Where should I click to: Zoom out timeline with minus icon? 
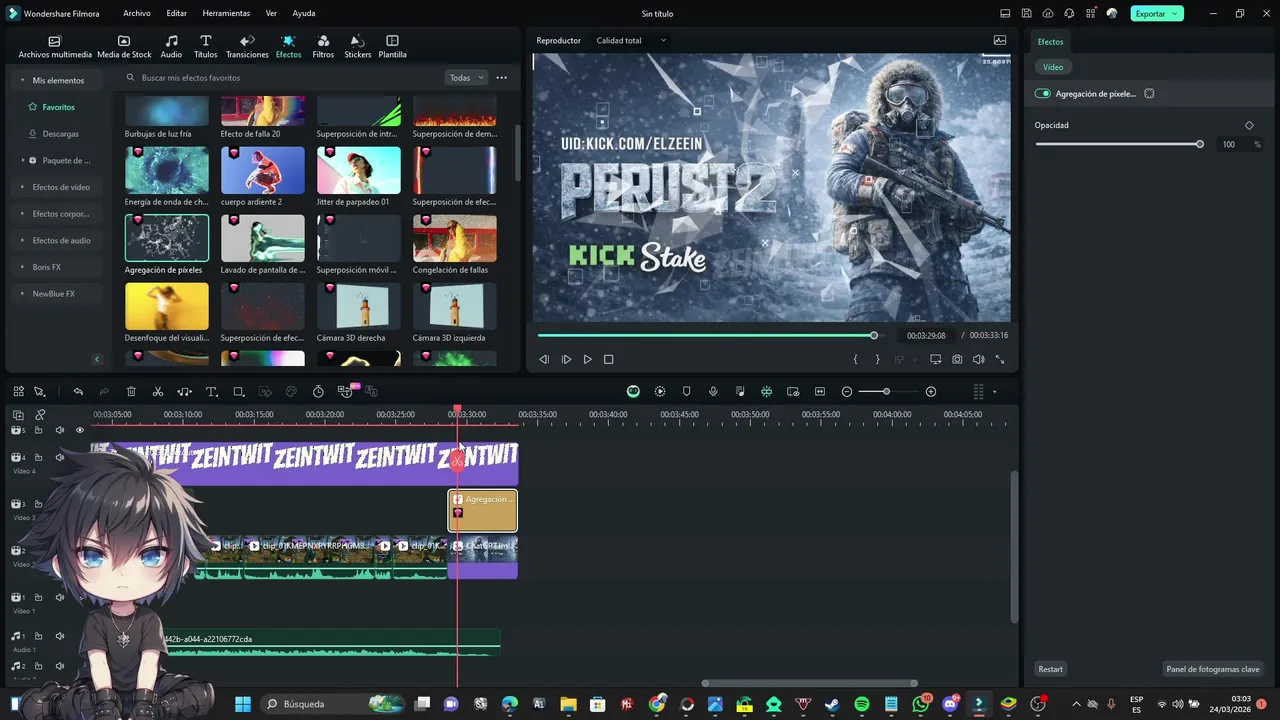click(847, 392)
